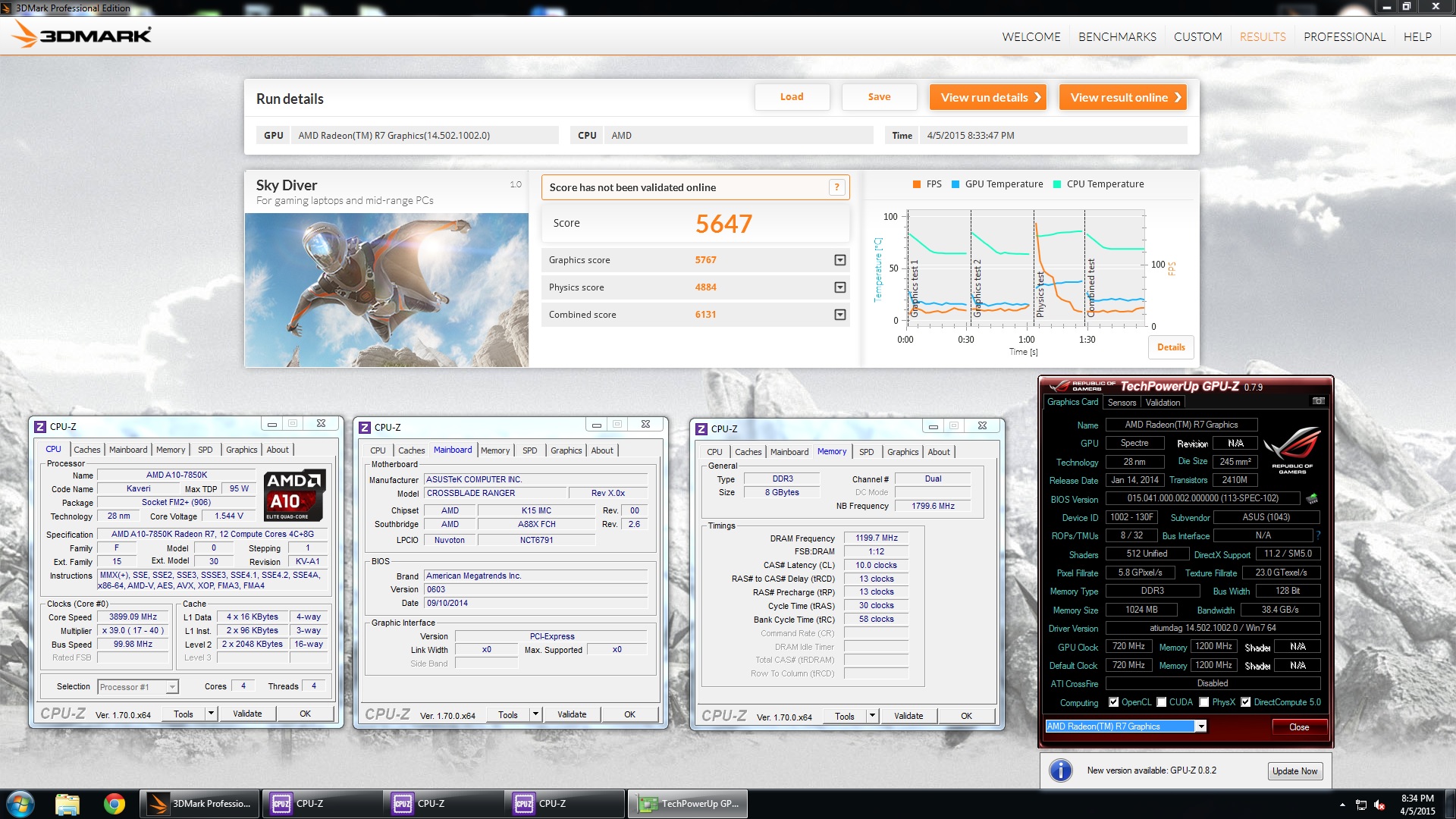Click the ROG logo in GPU-Z
Image resolution: width=1456 pixels, height=819 pixels.
pyautogui.click(x=1292, y=450)
